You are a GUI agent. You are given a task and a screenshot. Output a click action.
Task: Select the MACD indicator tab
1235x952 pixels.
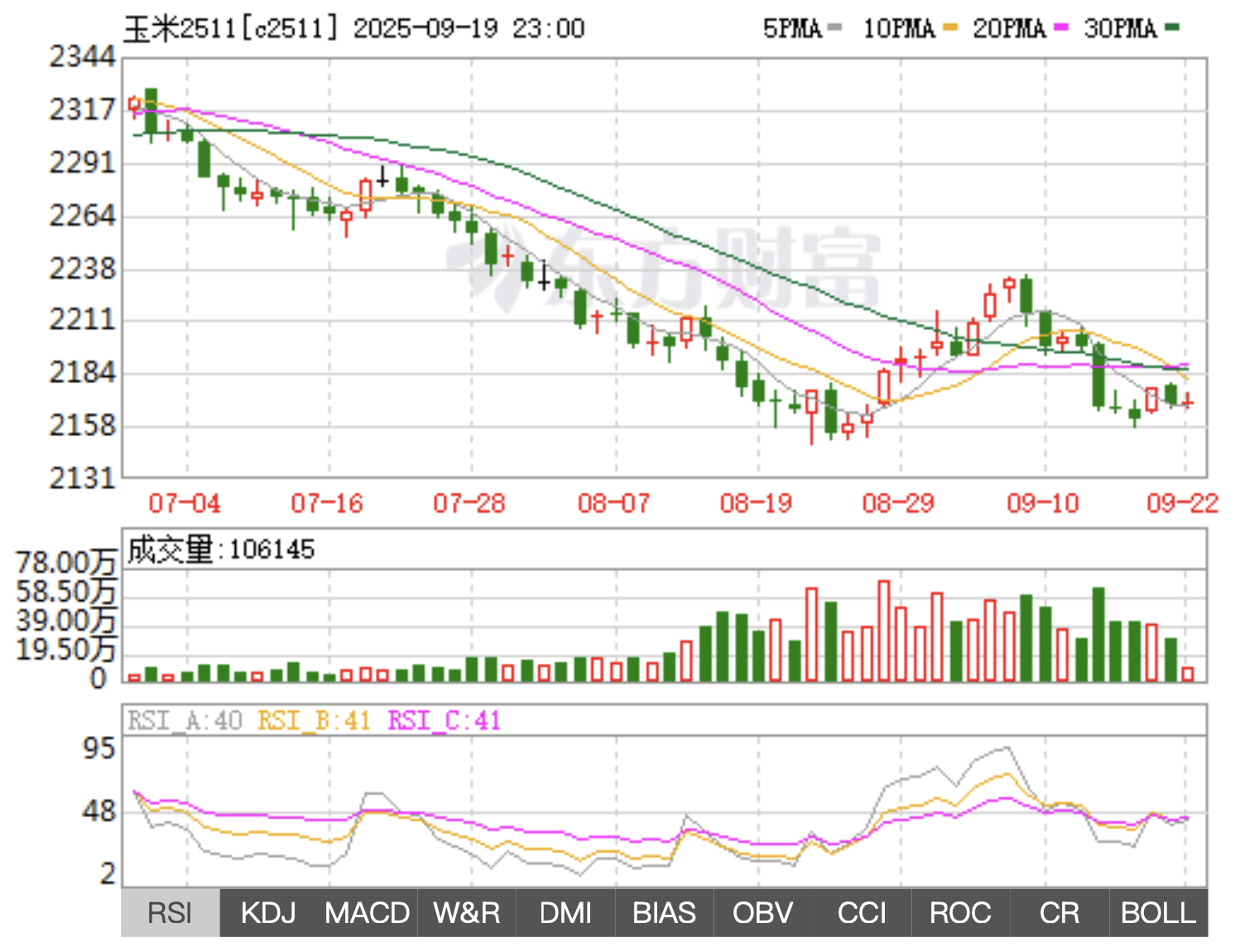(x=367, y=913)
